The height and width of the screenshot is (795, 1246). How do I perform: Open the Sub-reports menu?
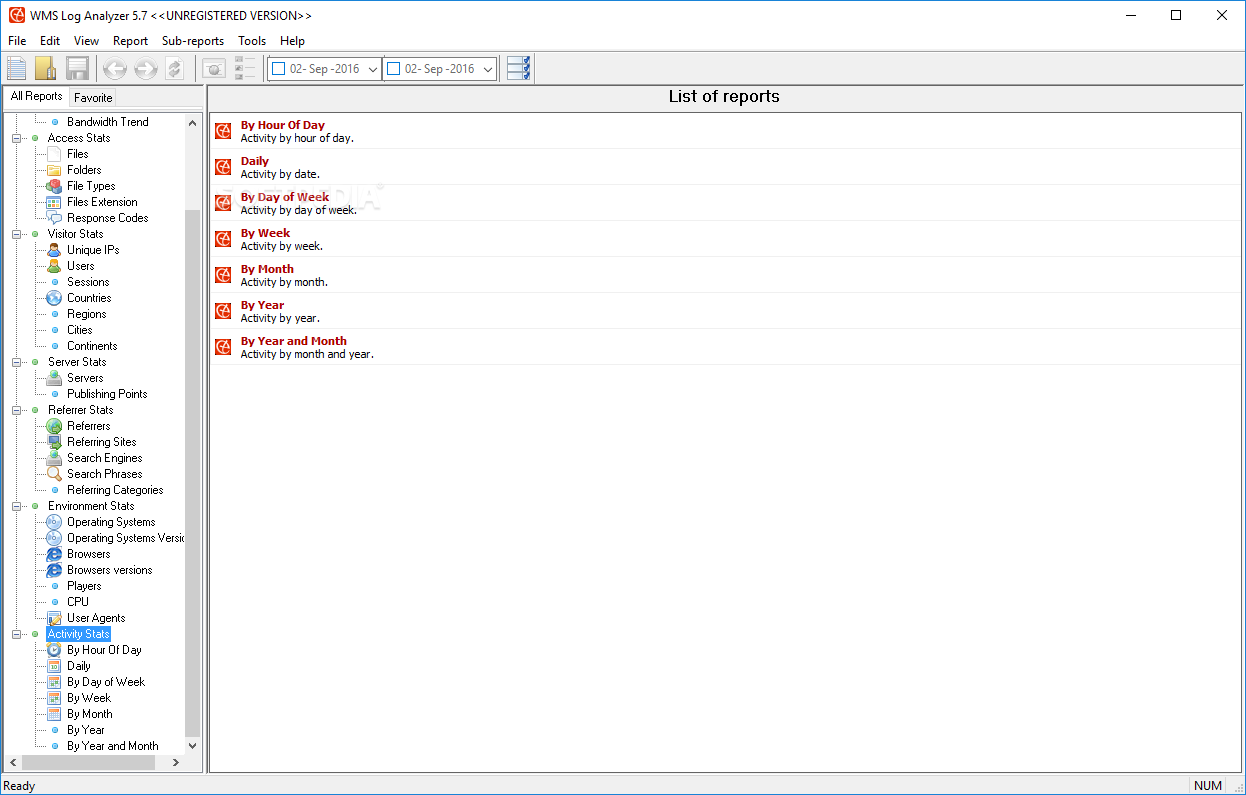click(x=193, y=41)
